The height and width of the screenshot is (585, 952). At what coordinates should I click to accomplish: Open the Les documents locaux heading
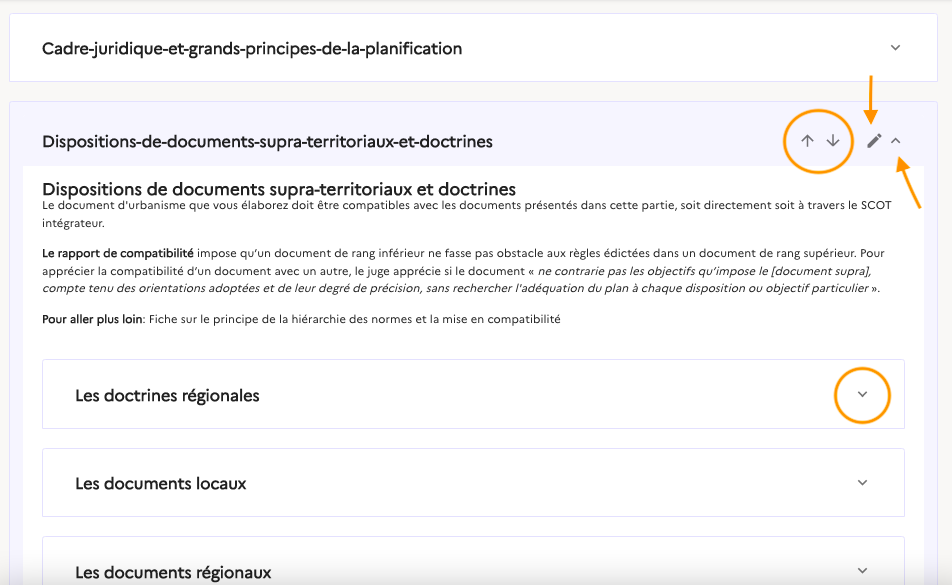[x=160, y=484]
